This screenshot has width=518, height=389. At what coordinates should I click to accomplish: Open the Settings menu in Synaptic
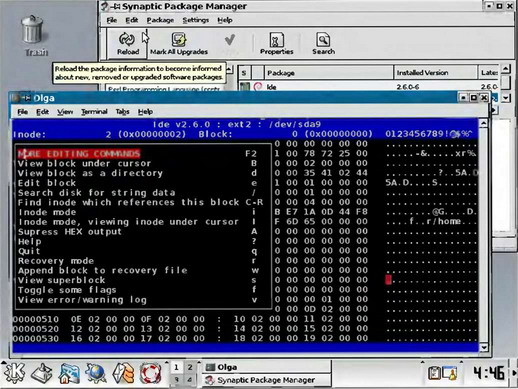pyautogui.click(x=196, y=20)
